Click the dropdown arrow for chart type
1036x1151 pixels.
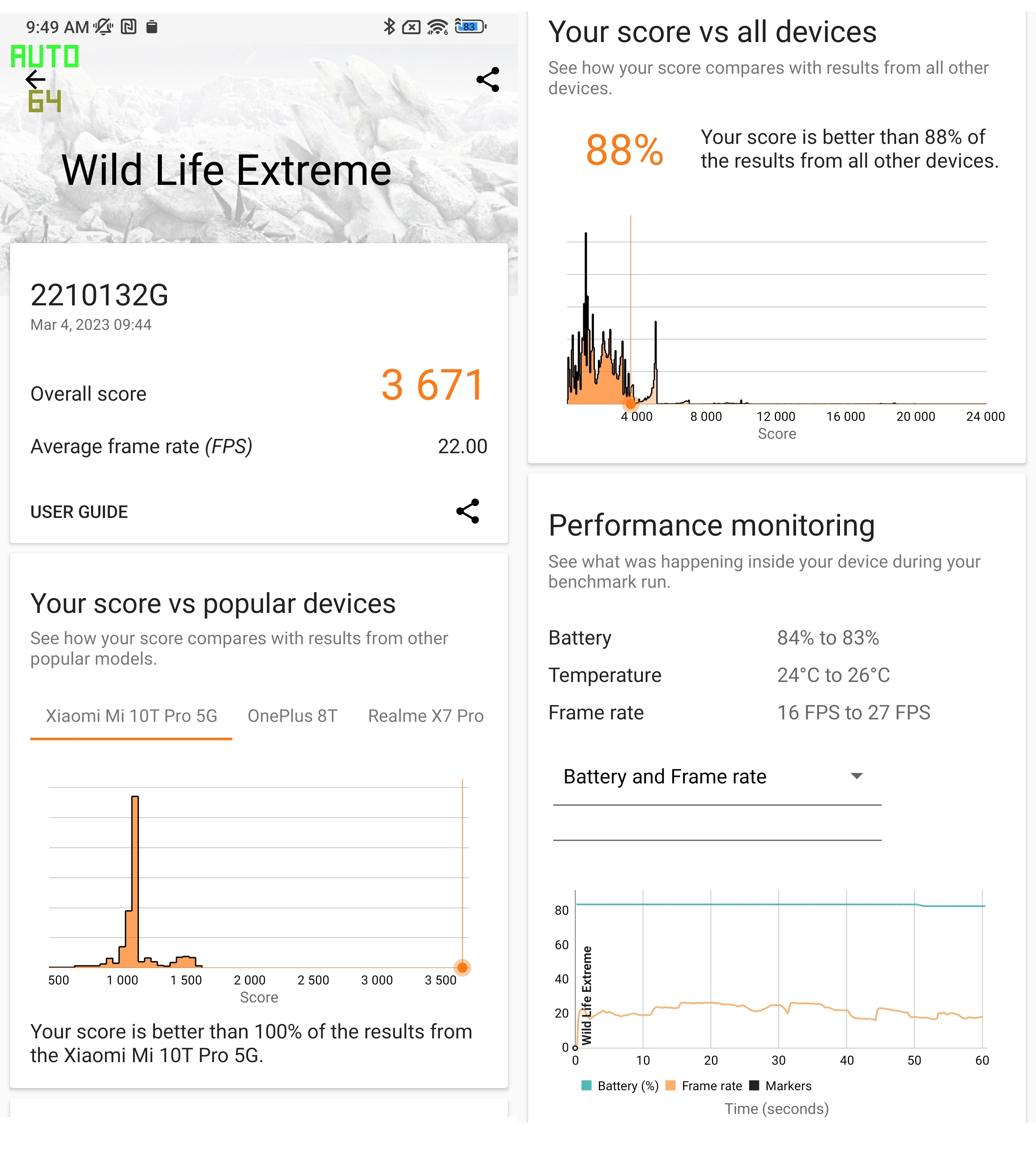pyautogui.click(x=856, y=776)
